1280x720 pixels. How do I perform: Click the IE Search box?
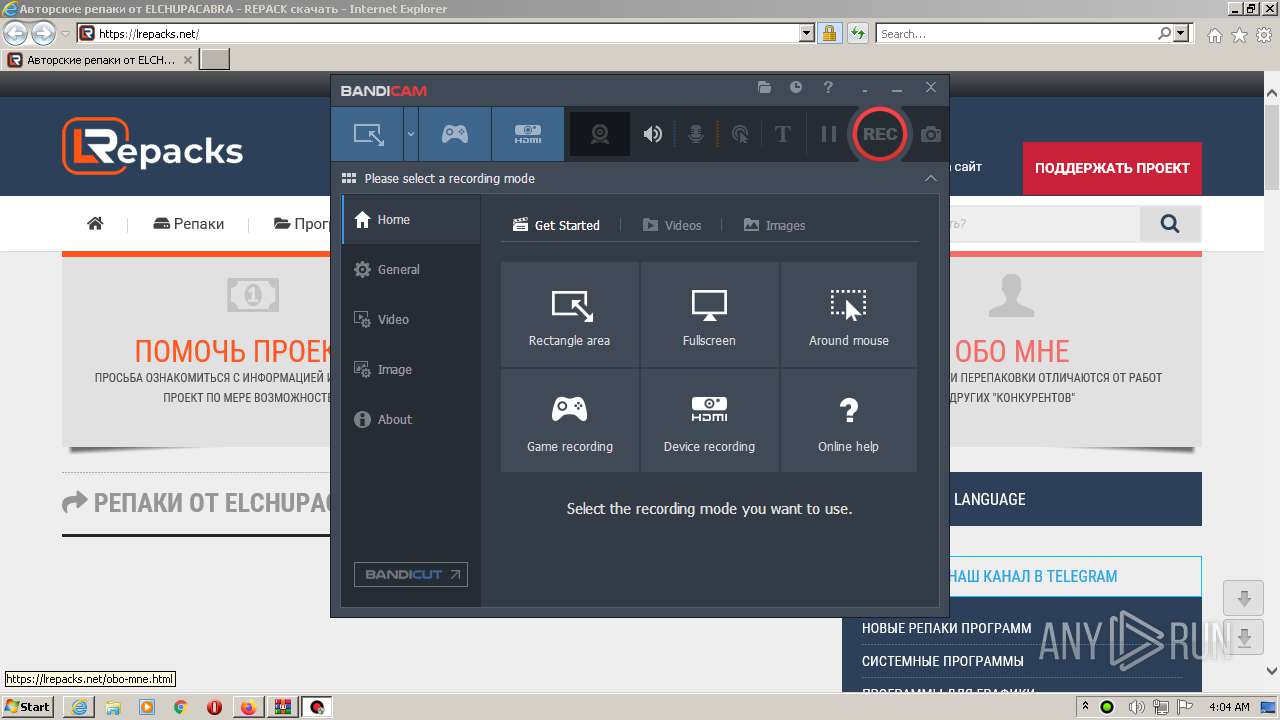click(x=1016, y=33)
